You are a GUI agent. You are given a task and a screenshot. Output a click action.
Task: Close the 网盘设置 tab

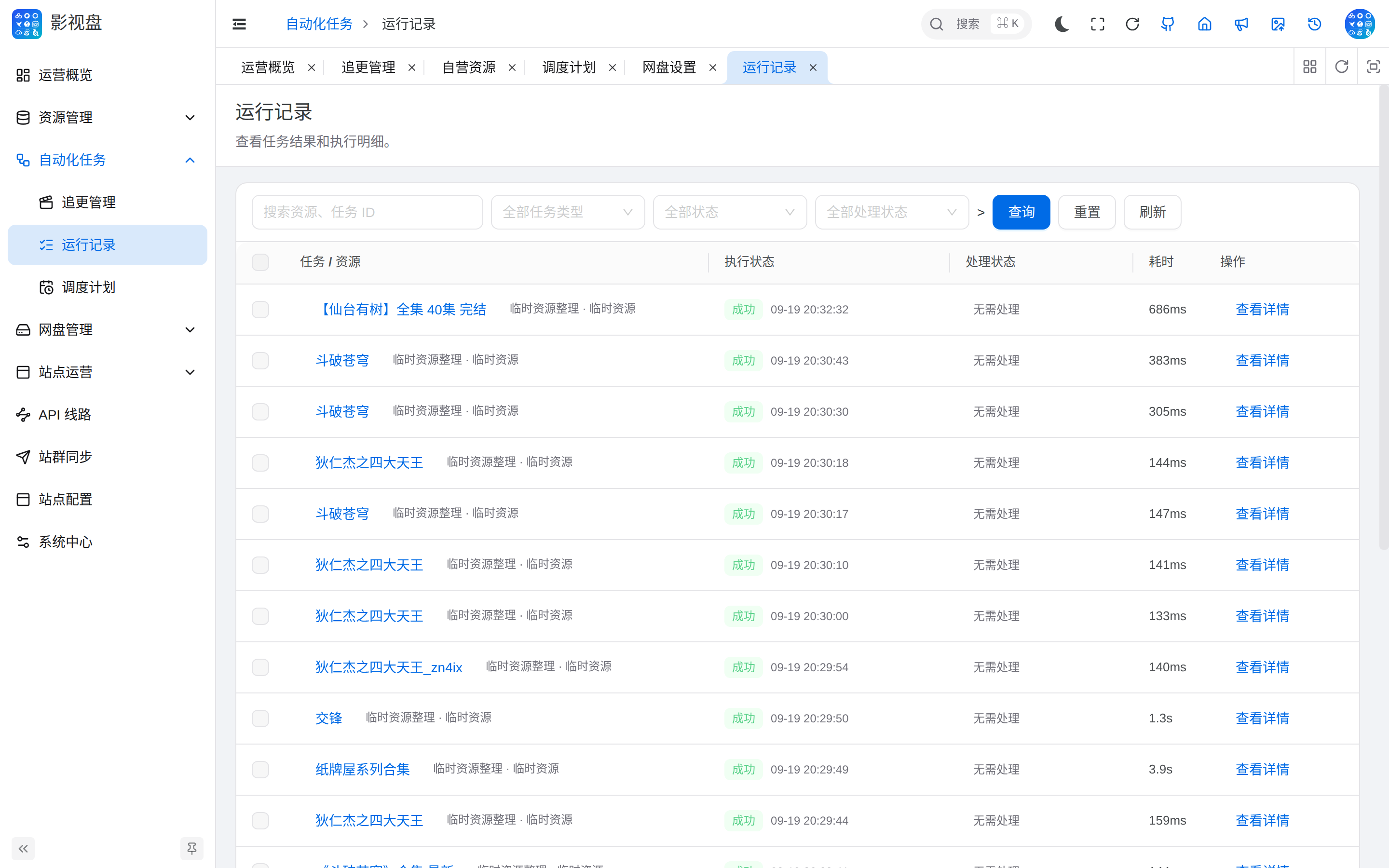coord(713,68)
